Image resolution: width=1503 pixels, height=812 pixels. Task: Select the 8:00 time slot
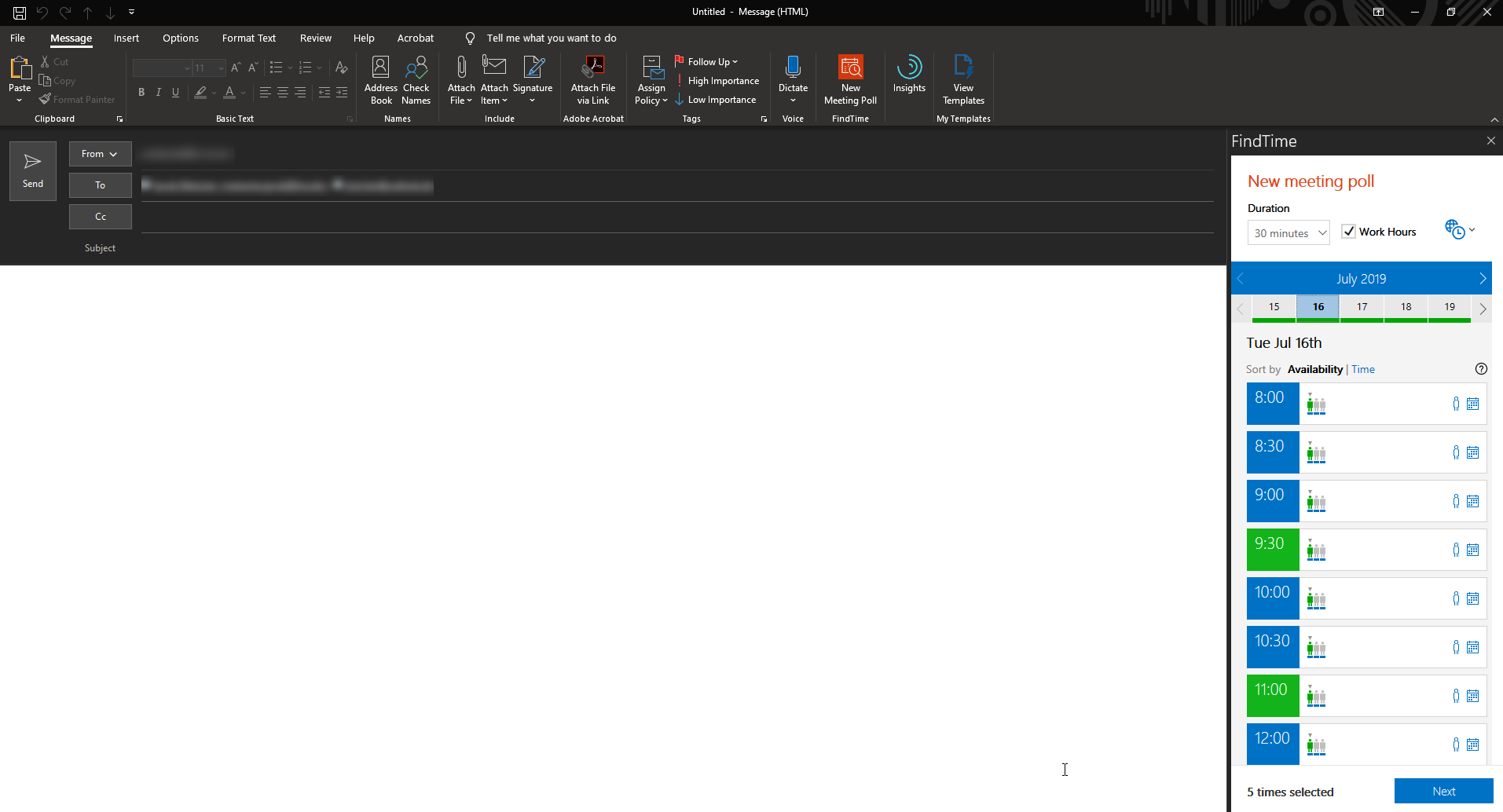pyautogui.click(x=1273, y=404)
